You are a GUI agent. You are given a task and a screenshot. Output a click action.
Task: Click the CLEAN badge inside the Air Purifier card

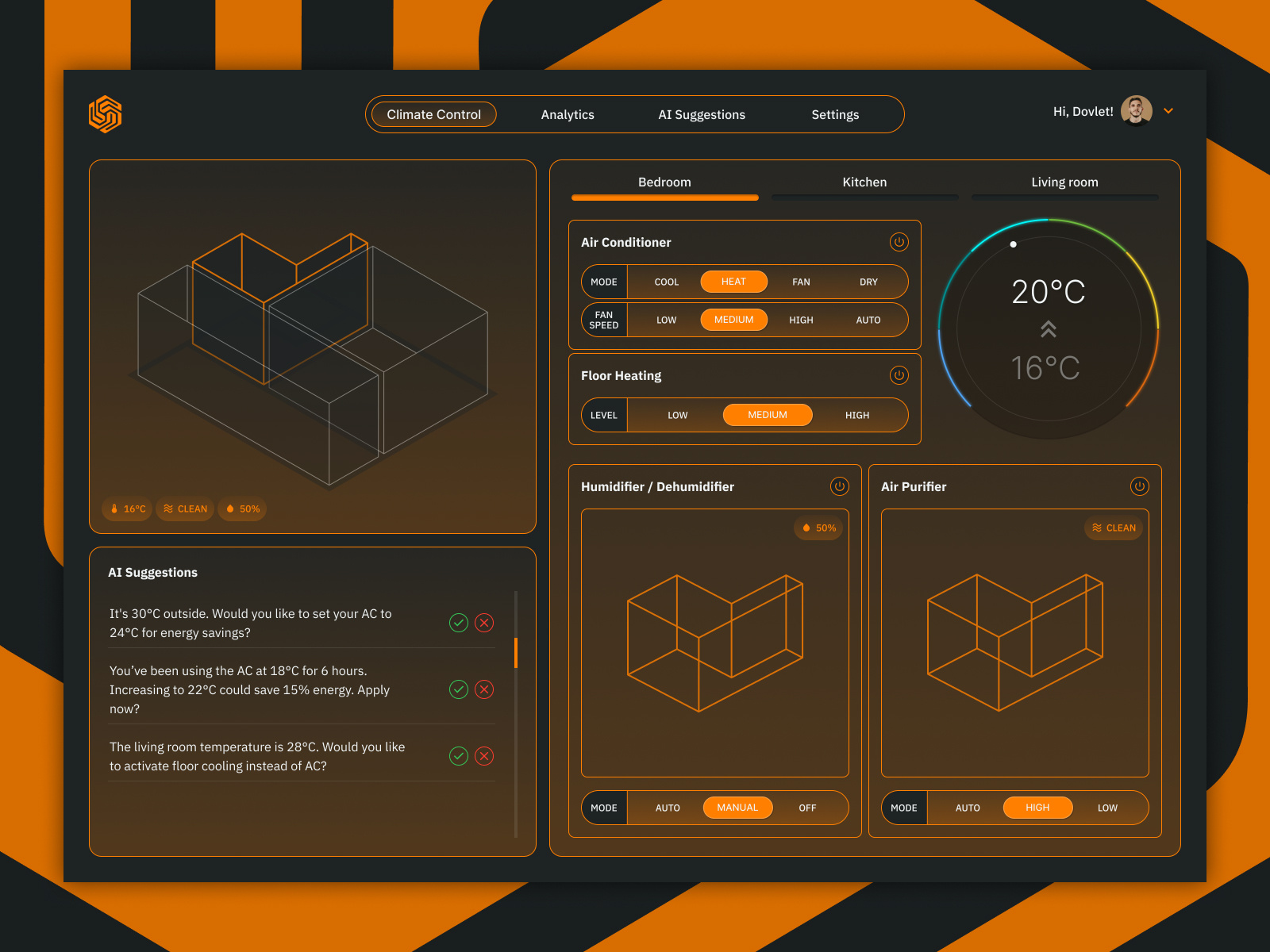click(x=1114, y=528)
